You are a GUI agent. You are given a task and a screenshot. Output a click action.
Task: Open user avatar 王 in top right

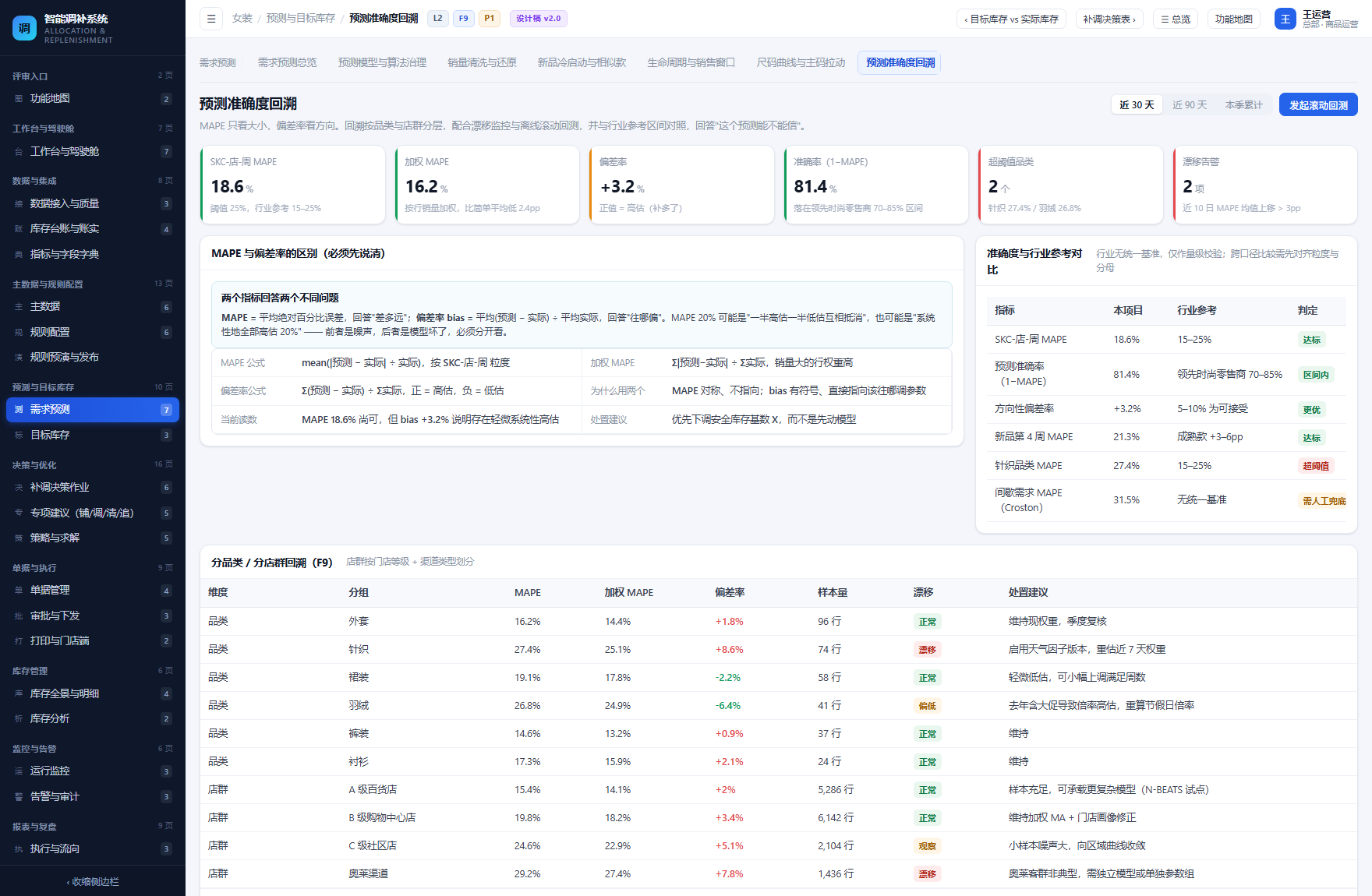(1285, 19)
